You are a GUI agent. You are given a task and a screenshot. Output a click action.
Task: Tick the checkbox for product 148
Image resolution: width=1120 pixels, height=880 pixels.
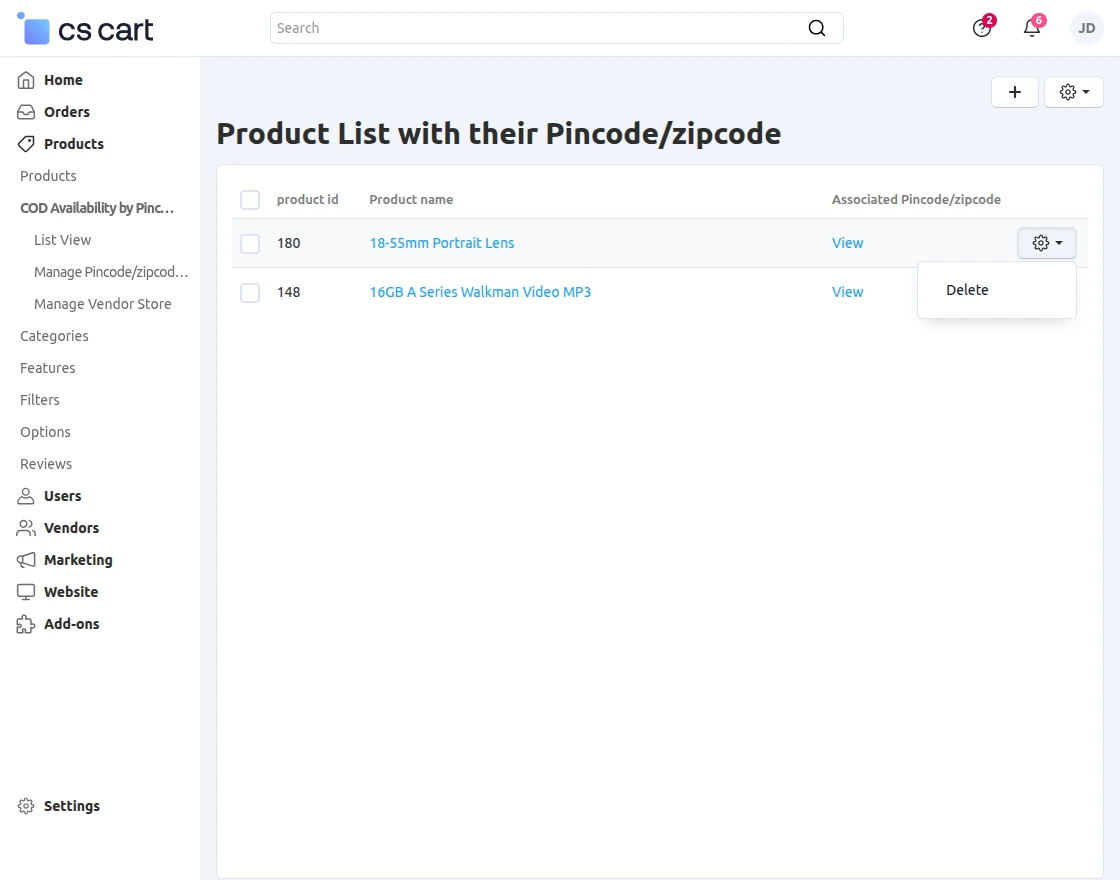tap(249, 292)
